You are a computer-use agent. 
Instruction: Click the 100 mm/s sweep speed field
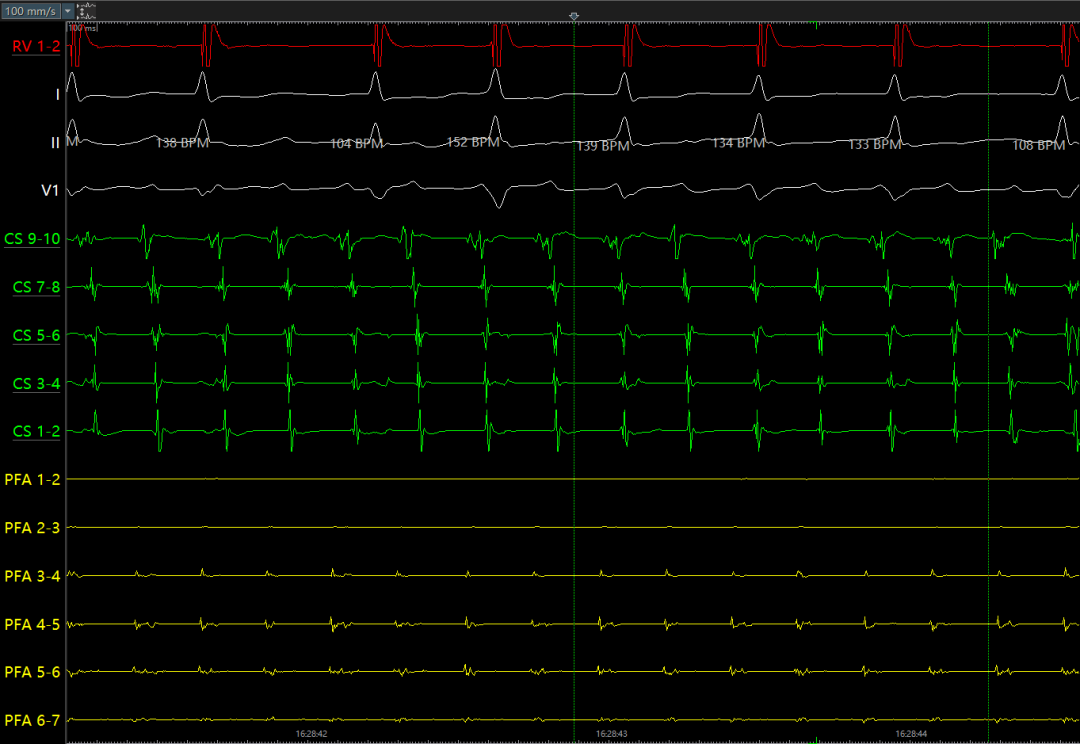(31, 10)
